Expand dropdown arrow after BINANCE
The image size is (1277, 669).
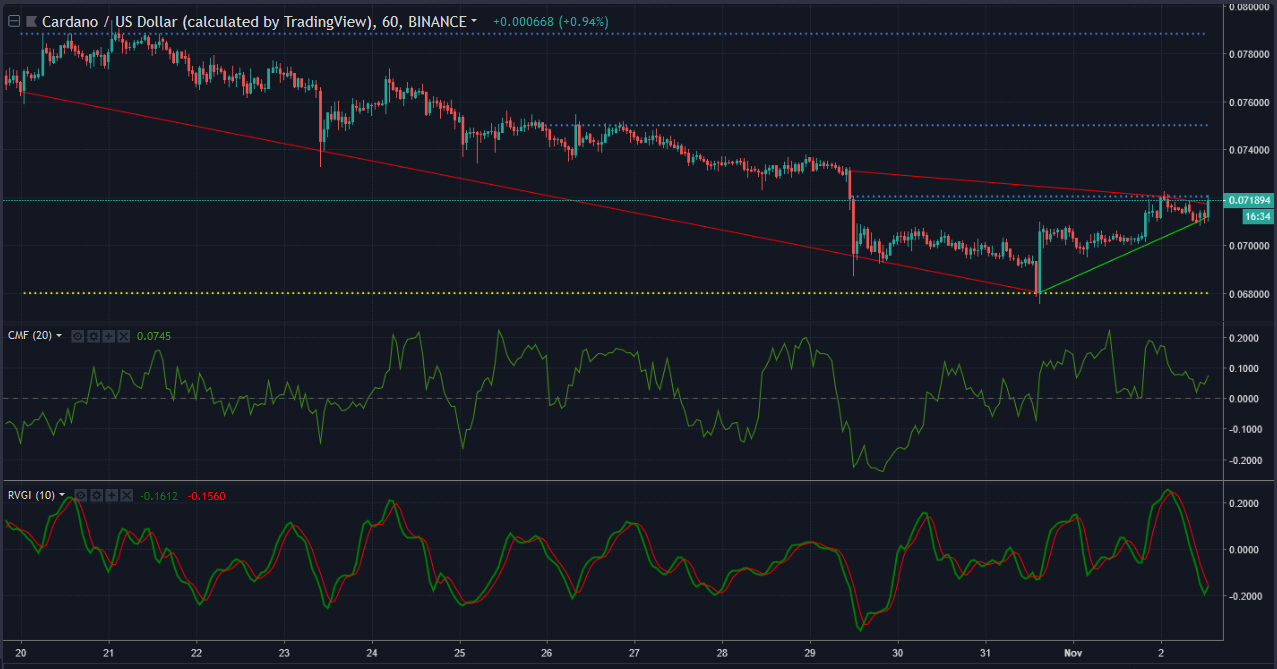tap(474, 21)
